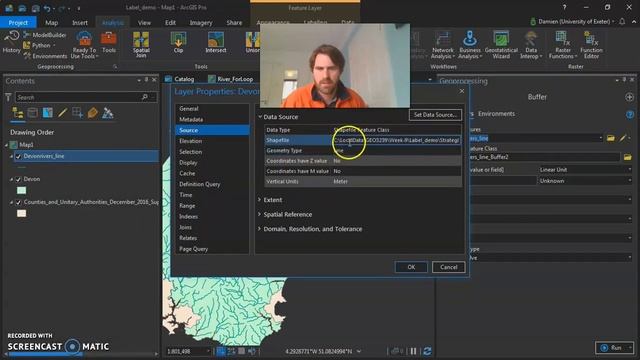Run the Spatial Join tool
The height and width of the screenshot is (360, 640).
click(x=141, y=44)
